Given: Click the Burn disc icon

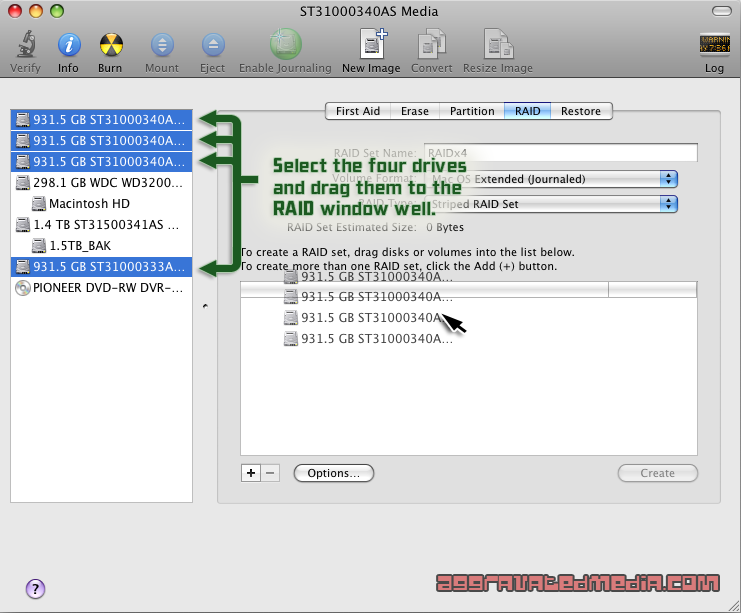Looking at the screenshot, I should coord(110,46).
